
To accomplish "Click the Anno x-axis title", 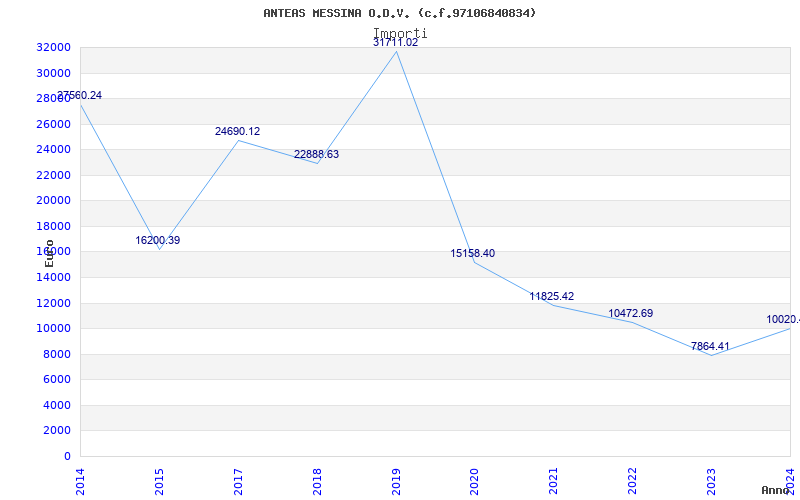I will (x=774, y=490).
